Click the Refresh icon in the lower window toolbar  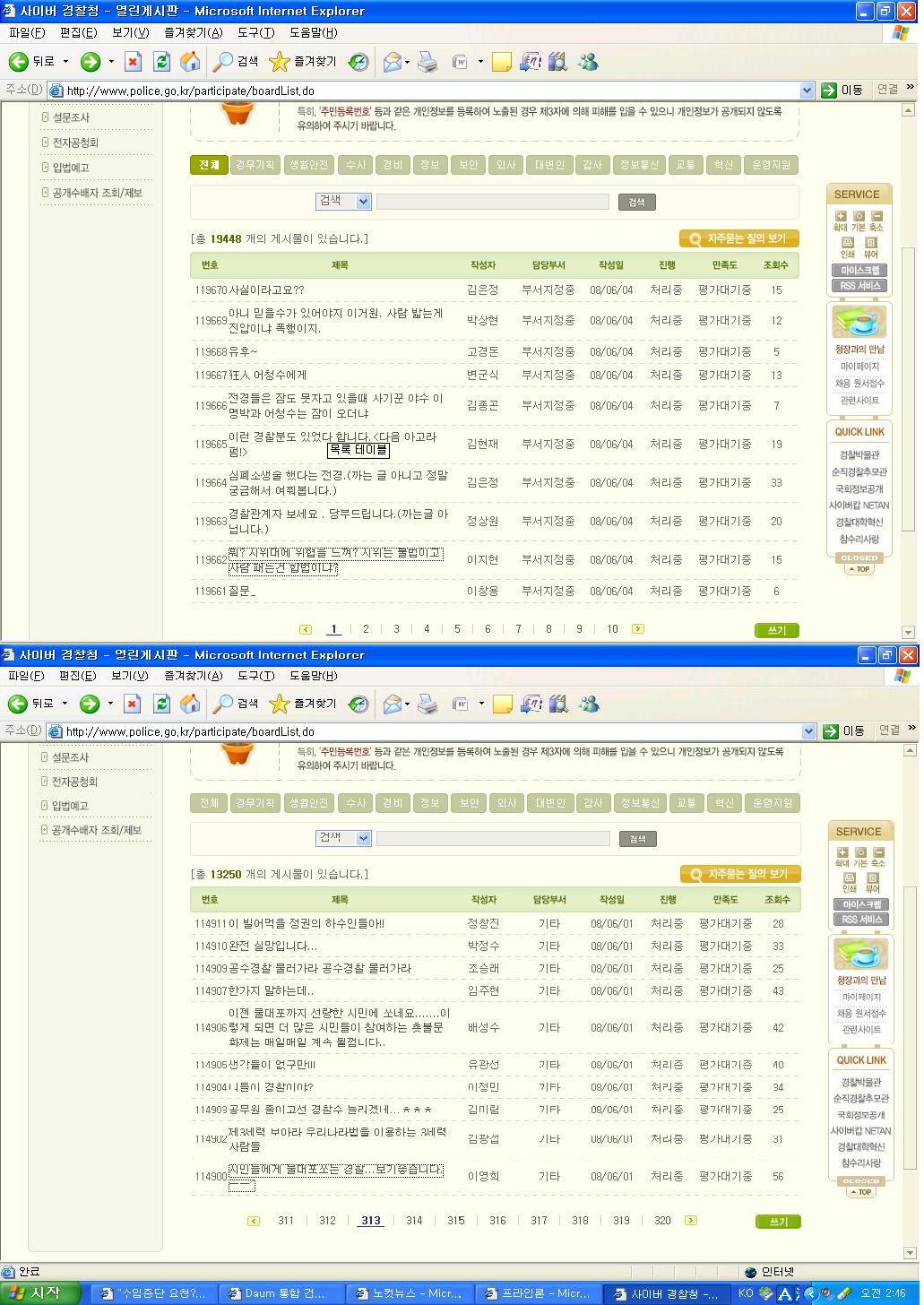pyautogui.click(x=161, y=704)
